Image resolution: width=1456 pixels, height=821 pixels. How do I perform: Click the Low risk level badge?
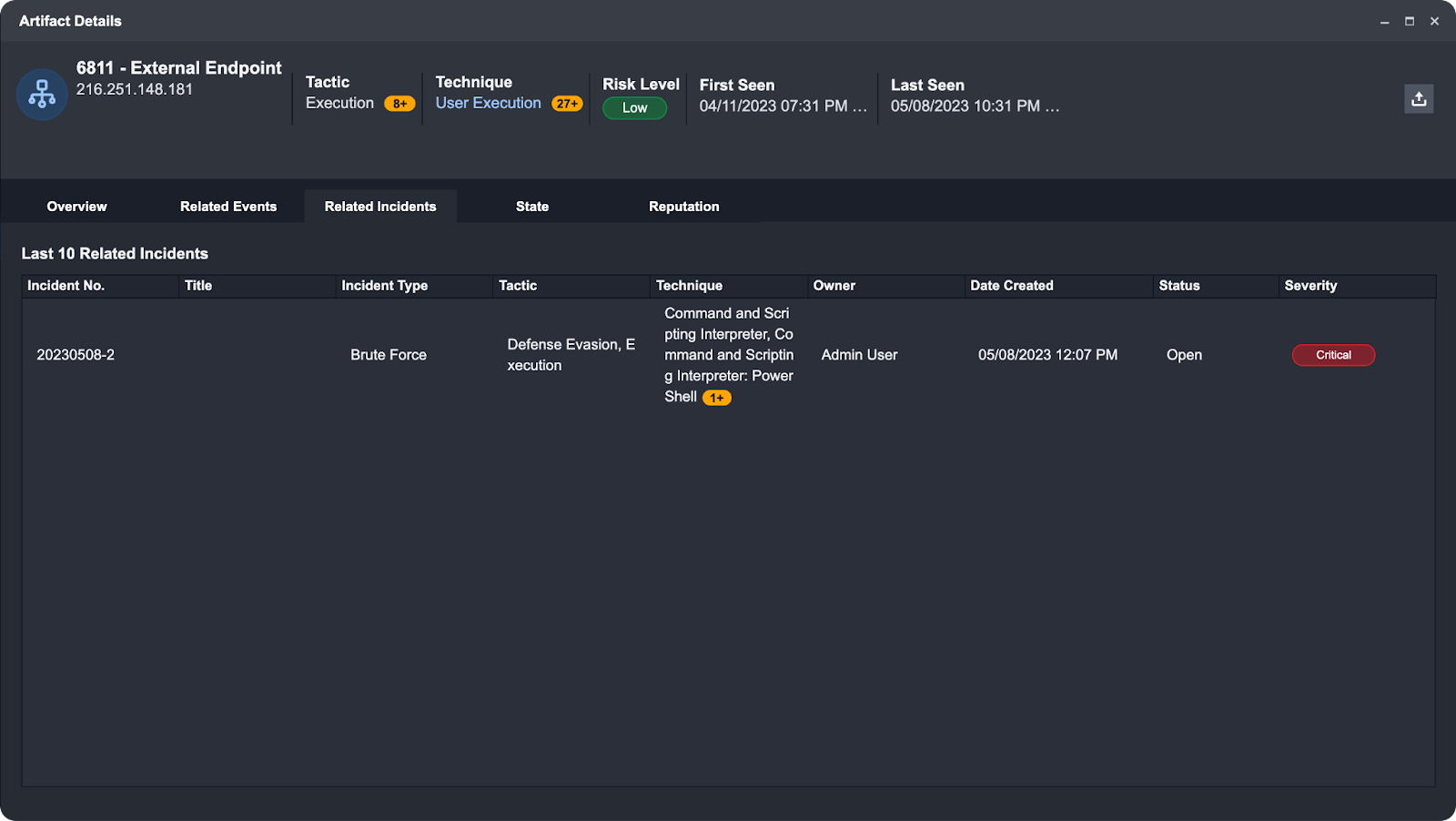[x=634, y=108]
